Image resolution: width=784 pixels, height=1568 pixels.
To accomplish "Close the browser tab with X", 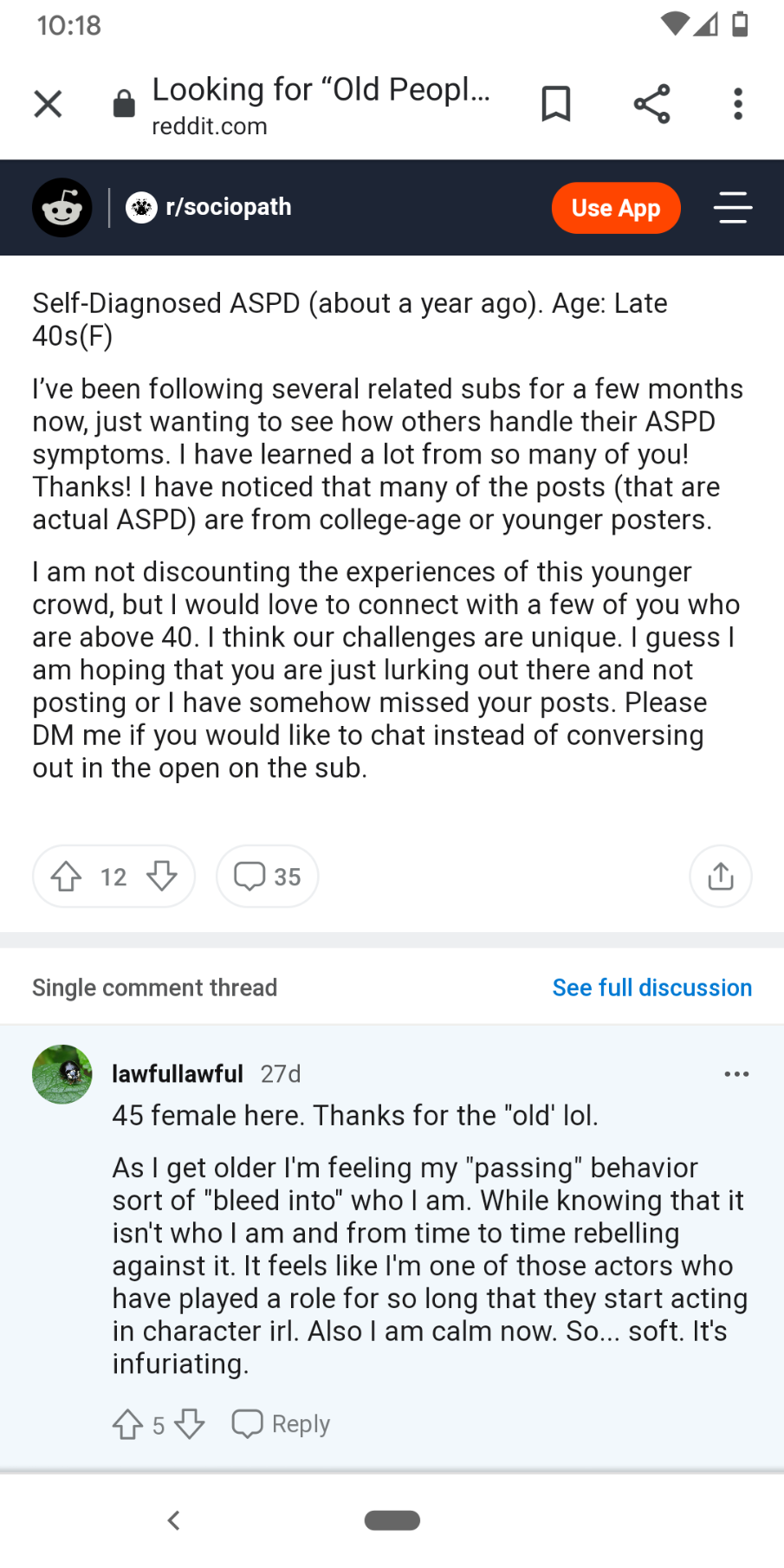I will click(x=48, y=104).
